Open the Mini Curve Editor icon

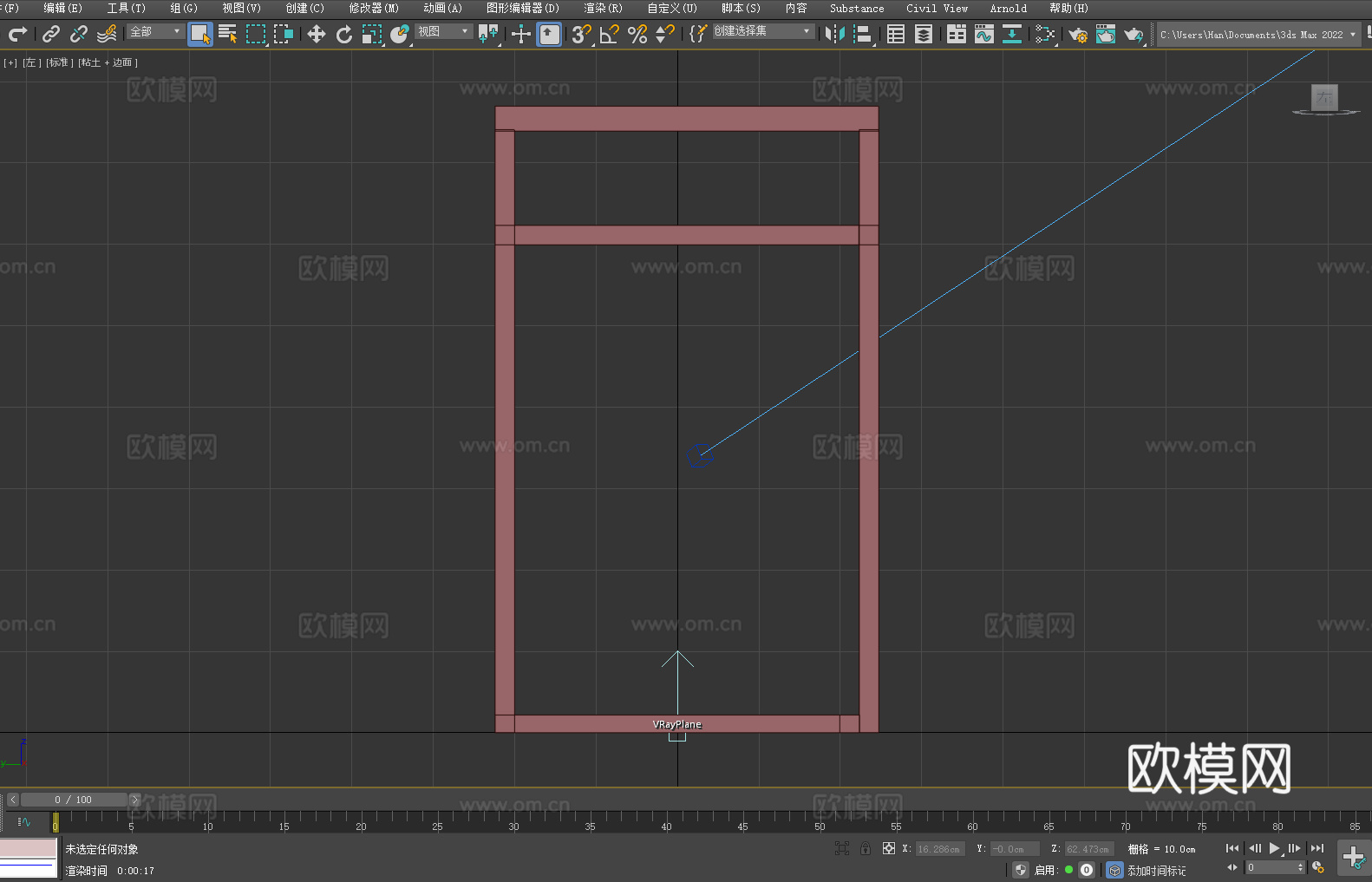(x=23, y=821)
